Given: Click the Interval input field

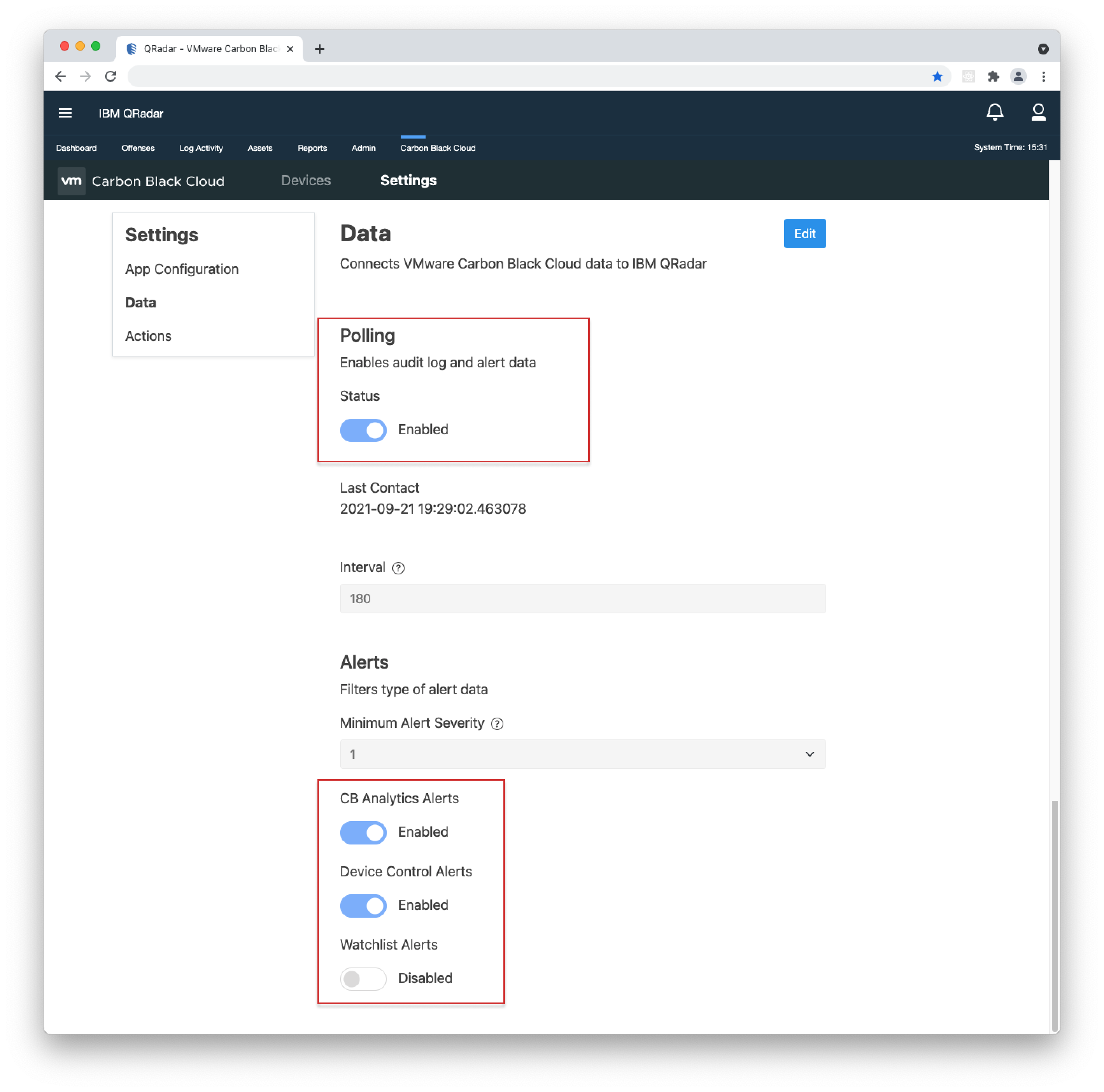Looking at the screenshot, I should (x=582, y=599).
